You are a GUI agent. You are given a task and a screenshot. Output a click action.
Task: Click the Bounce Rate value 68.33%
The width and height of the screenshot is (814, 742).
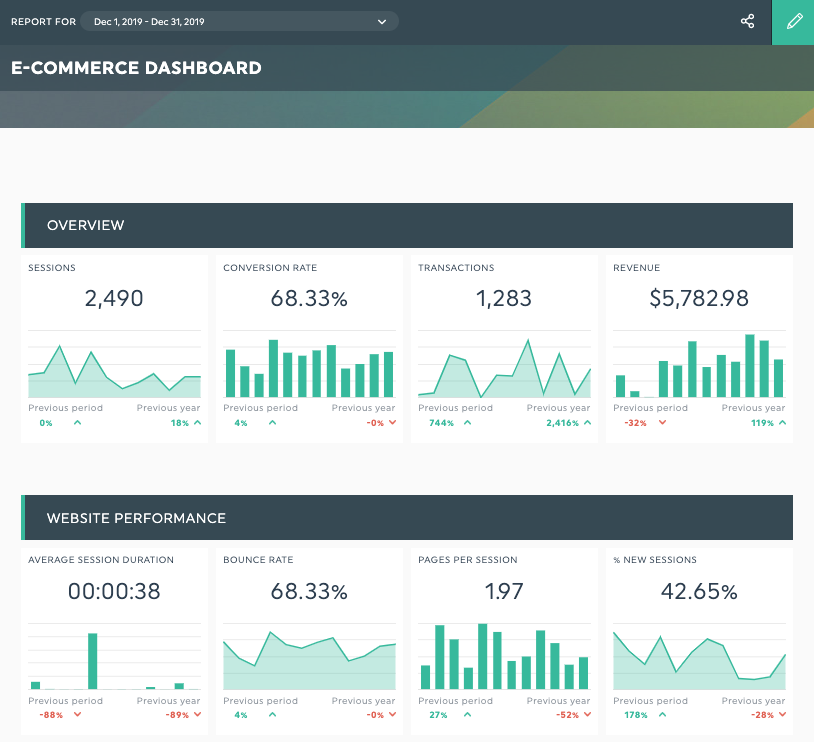(309, 591)
